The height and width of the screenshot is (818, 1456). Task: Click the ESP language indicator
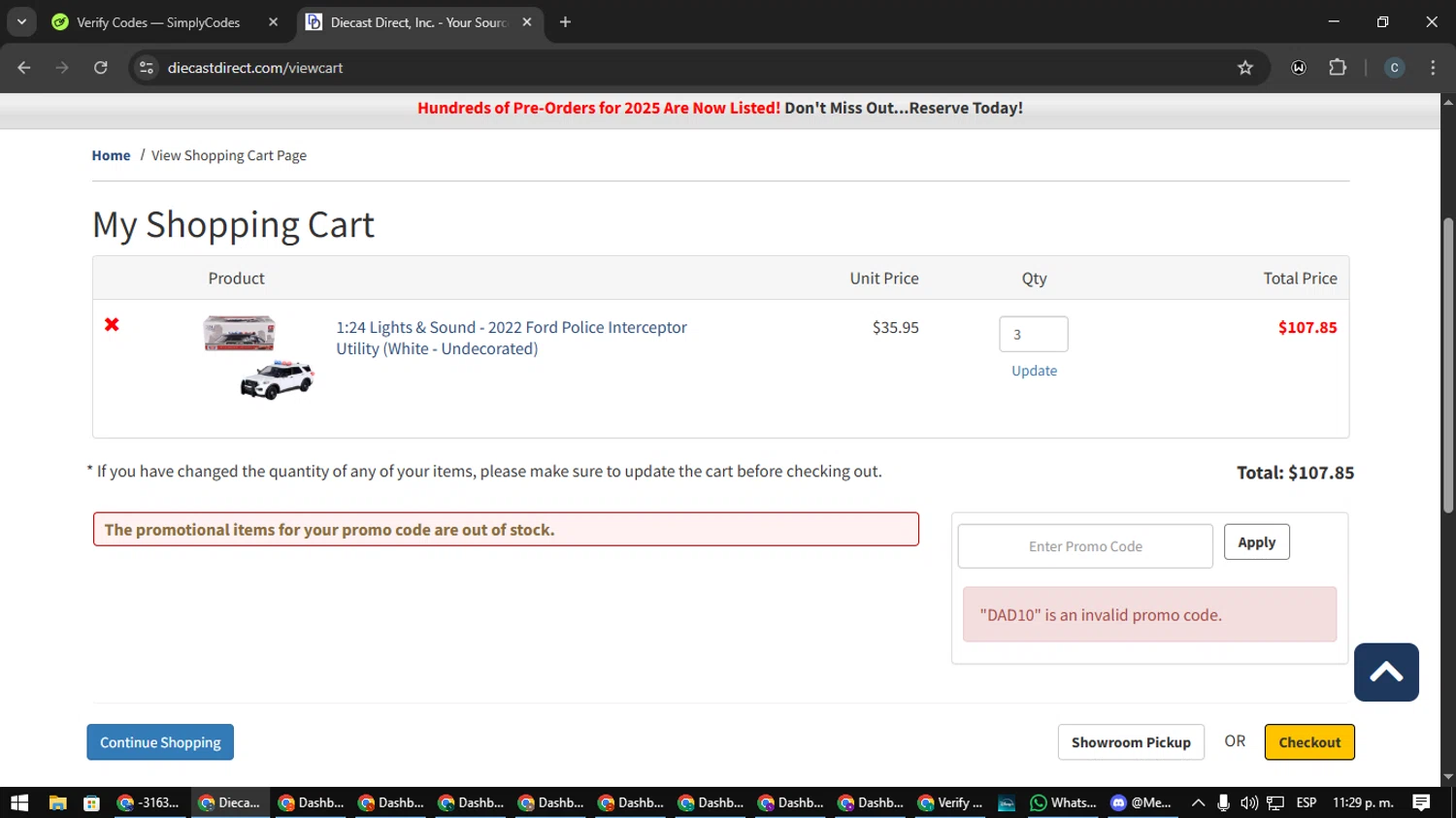point(1307,802)
